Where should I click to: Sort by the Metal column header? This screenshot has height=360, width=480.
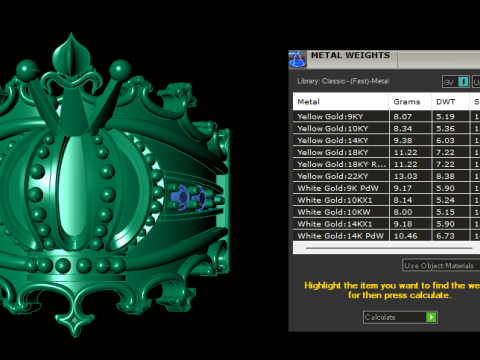point(340,102)
